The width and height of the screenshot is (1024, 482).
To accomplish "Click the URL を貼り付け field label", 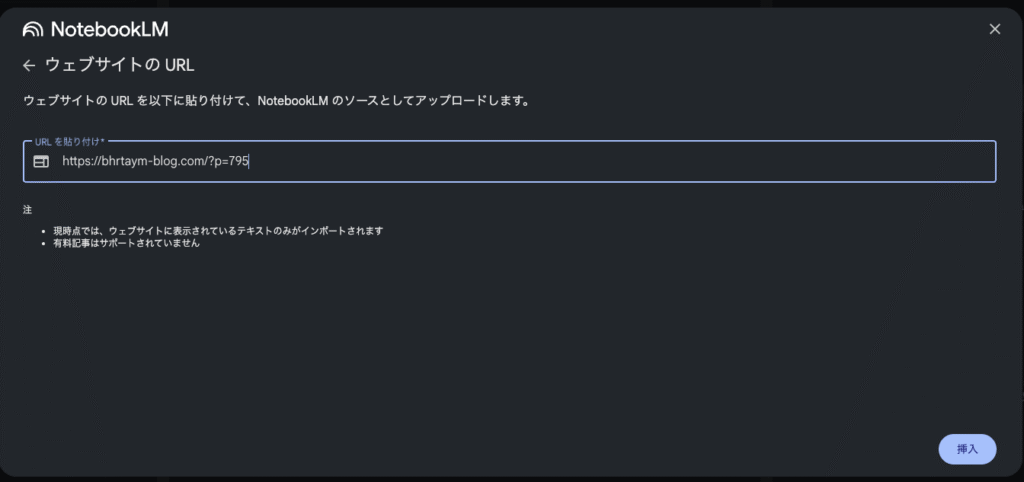I will click(67, 141).
